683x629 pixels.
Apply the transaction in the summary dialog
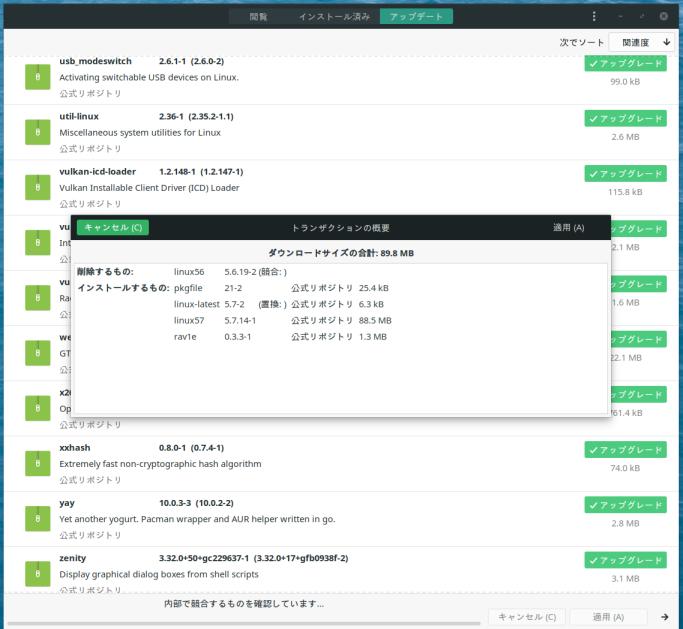point(568,227)
